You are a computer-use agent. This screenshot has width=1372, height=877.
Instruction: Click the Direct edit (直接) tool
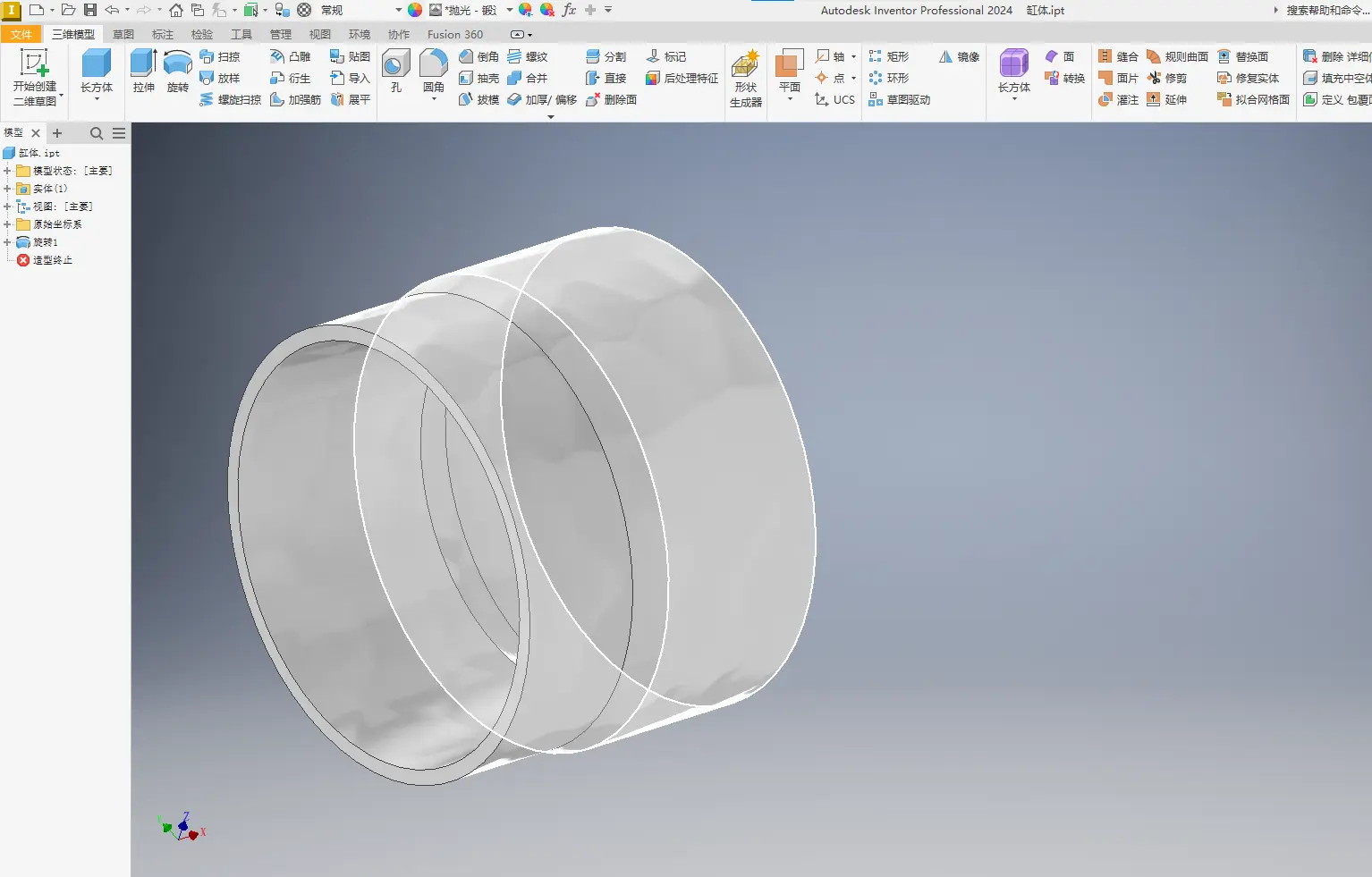[606, 78]
